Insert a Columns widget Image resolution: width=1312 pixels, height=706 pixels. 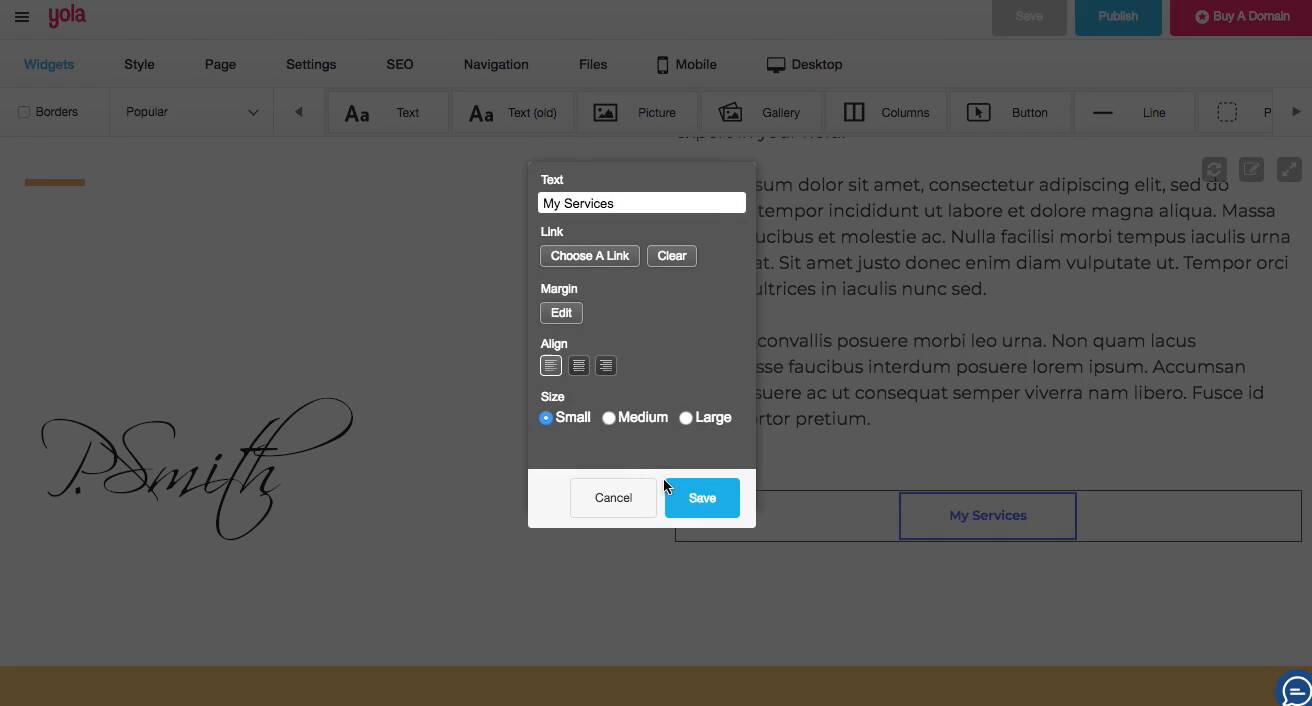[886, 113]
